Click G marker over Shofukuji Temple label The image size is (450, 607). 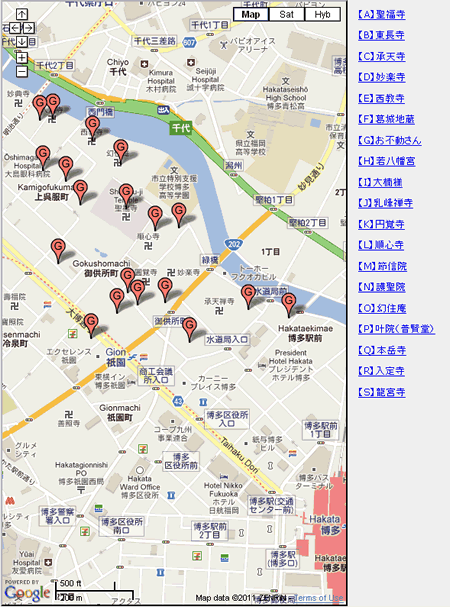[126, 194]
